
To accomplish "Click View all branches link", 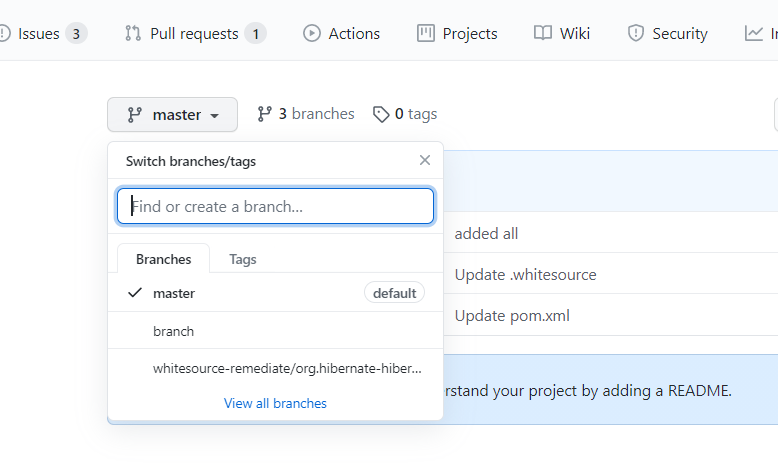I will click(275, 403).
